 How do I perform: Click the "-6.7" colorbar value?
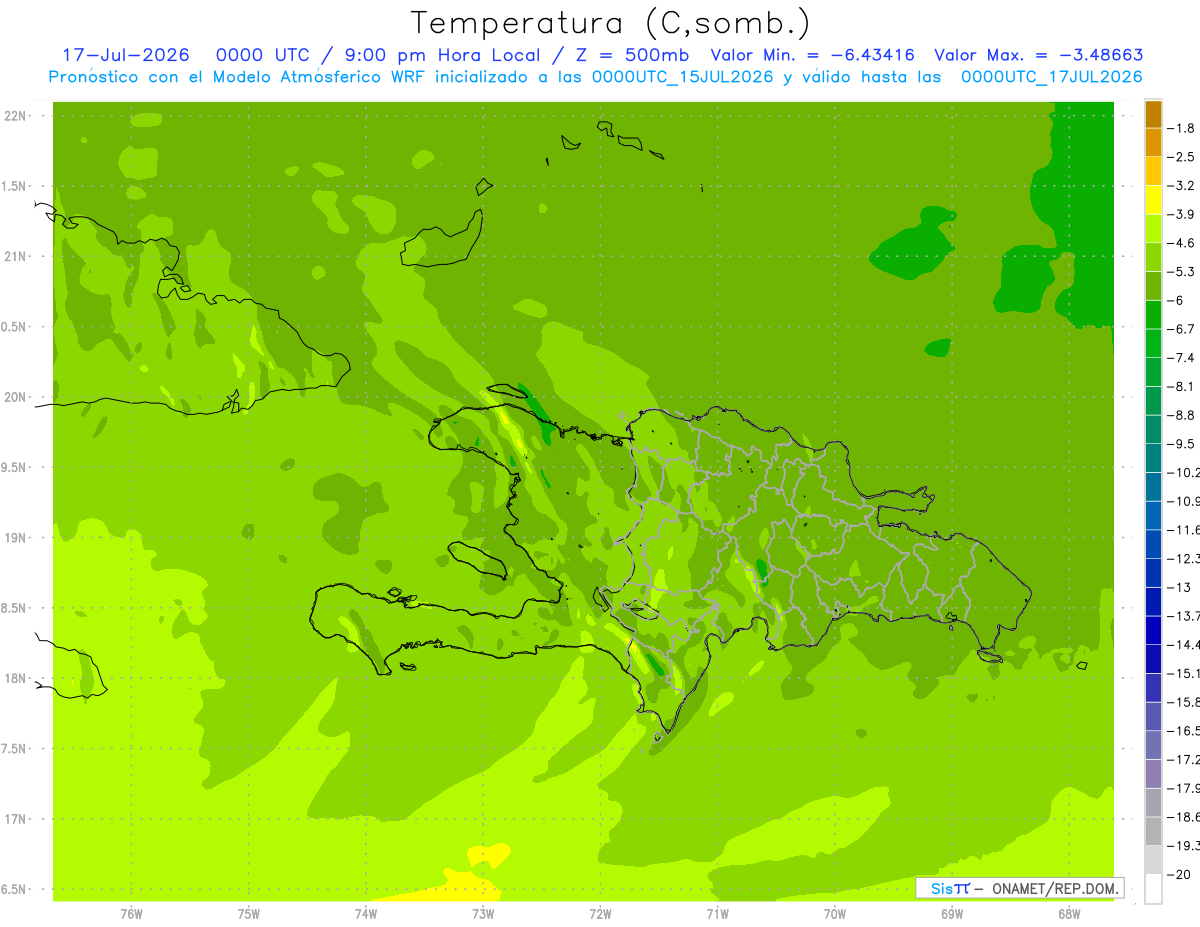tap(1181, 329)
